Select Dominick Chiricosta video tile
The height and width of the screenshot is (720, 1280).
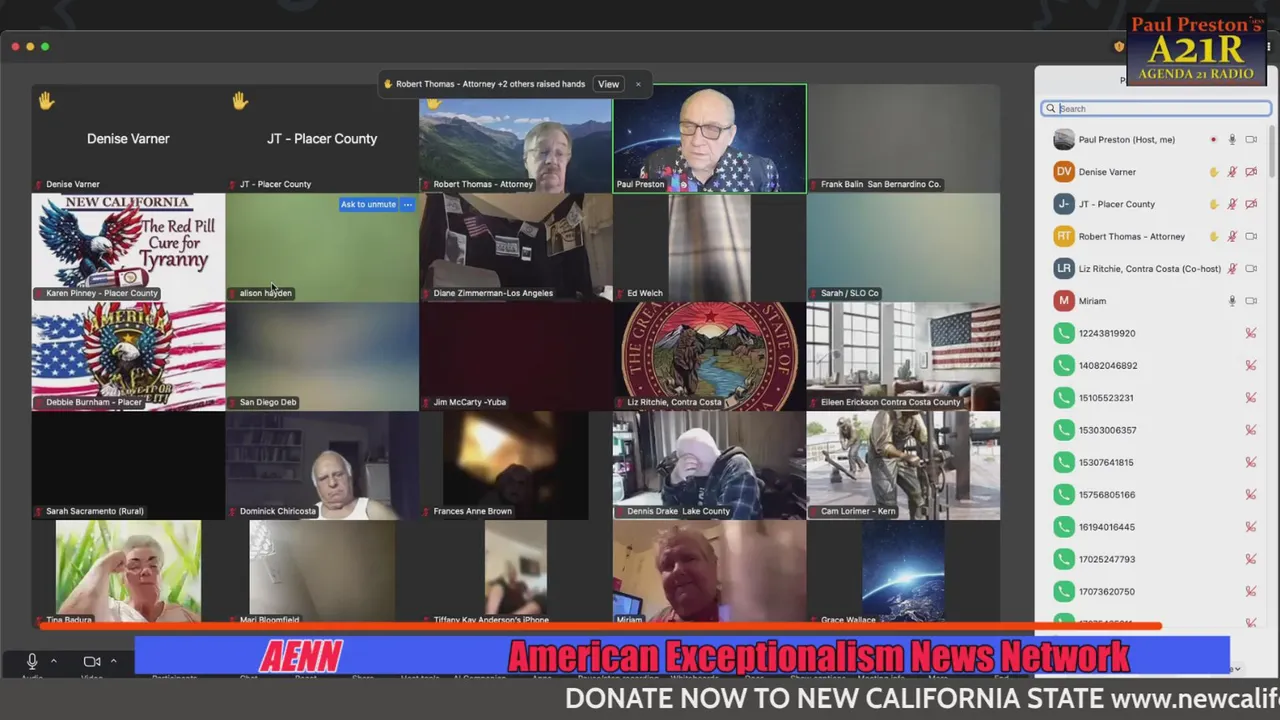coord(322,465)
